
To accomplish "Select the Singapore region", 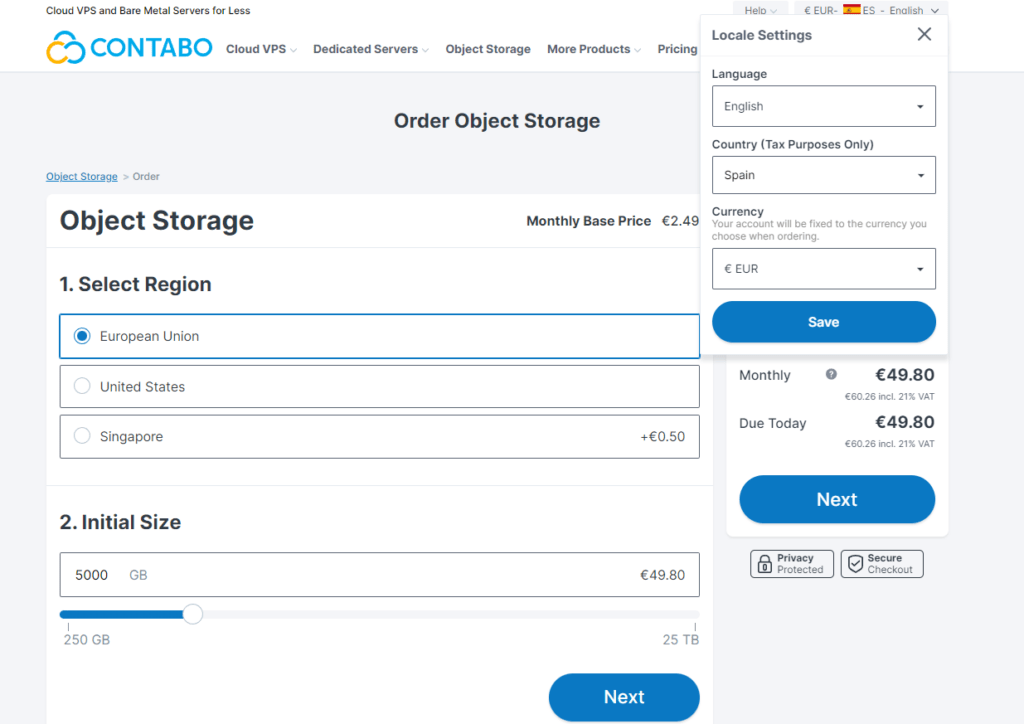I will click(x=379, y=437).
